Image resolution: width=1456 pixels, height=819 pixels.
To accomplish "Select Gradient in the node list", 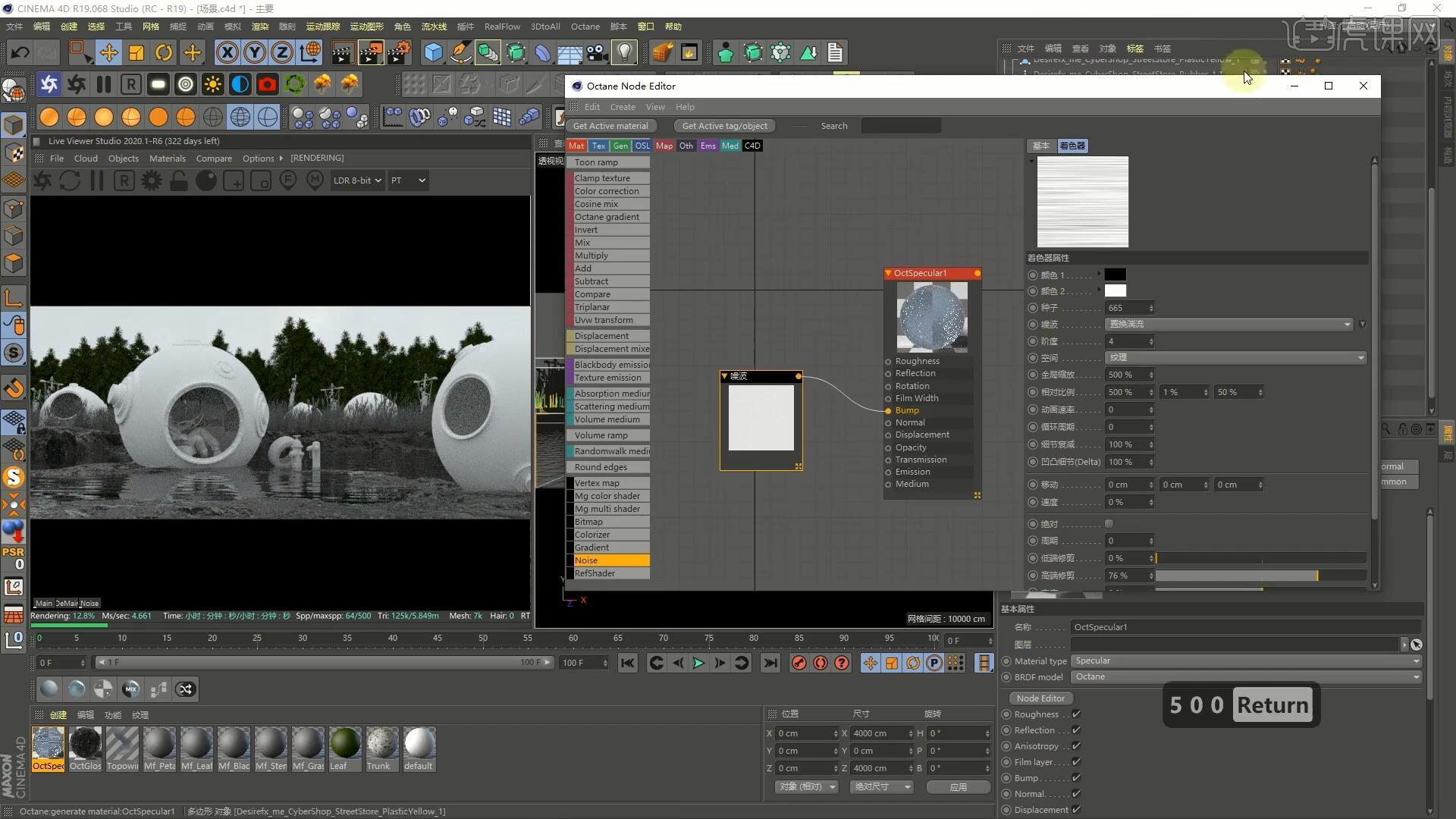I will [x=610, y=548].
